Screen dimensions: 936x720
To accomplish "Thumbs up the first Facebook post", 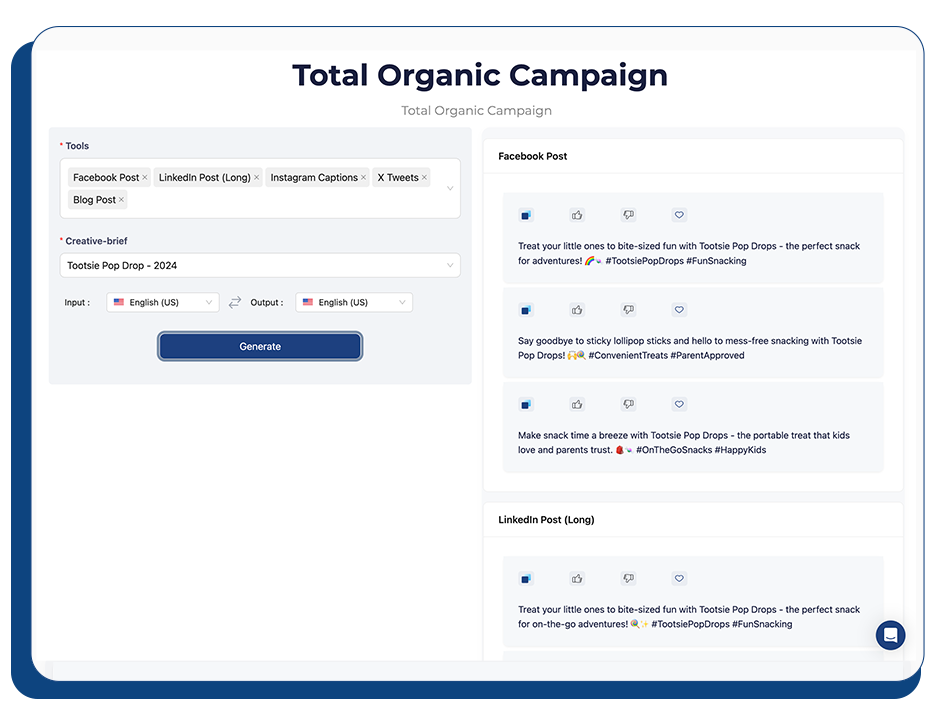I will point(577,215).
